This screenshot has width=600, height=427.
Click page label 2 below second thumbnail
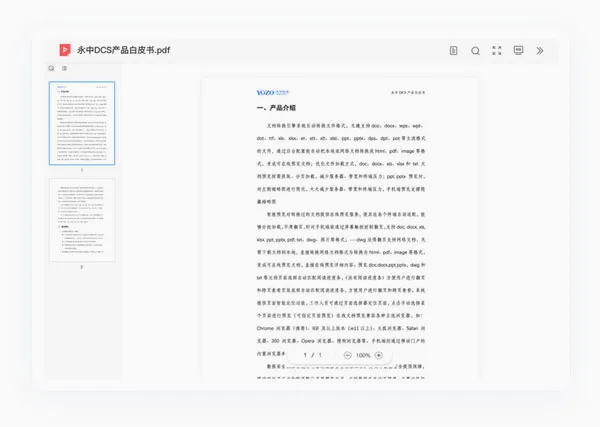tap(82, 267)
